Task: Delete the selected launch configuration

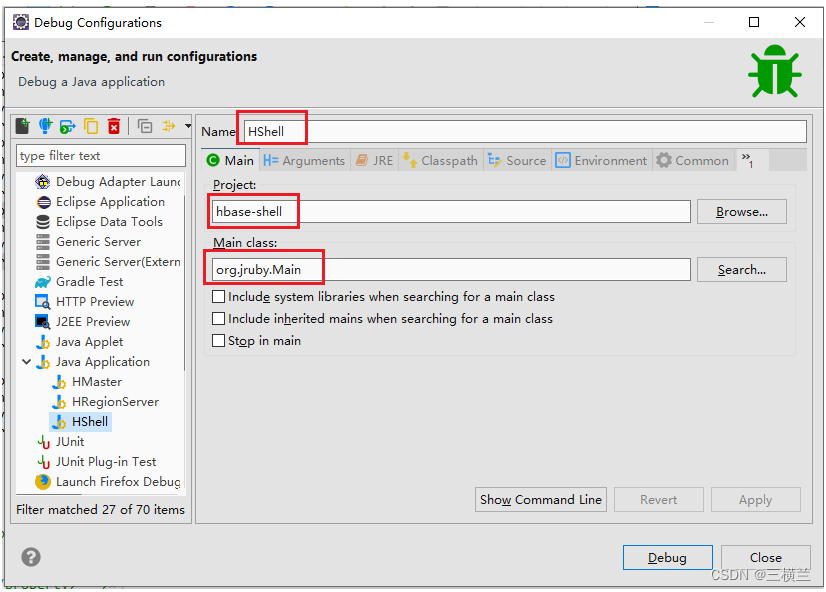Action: (x=114, y=126)
